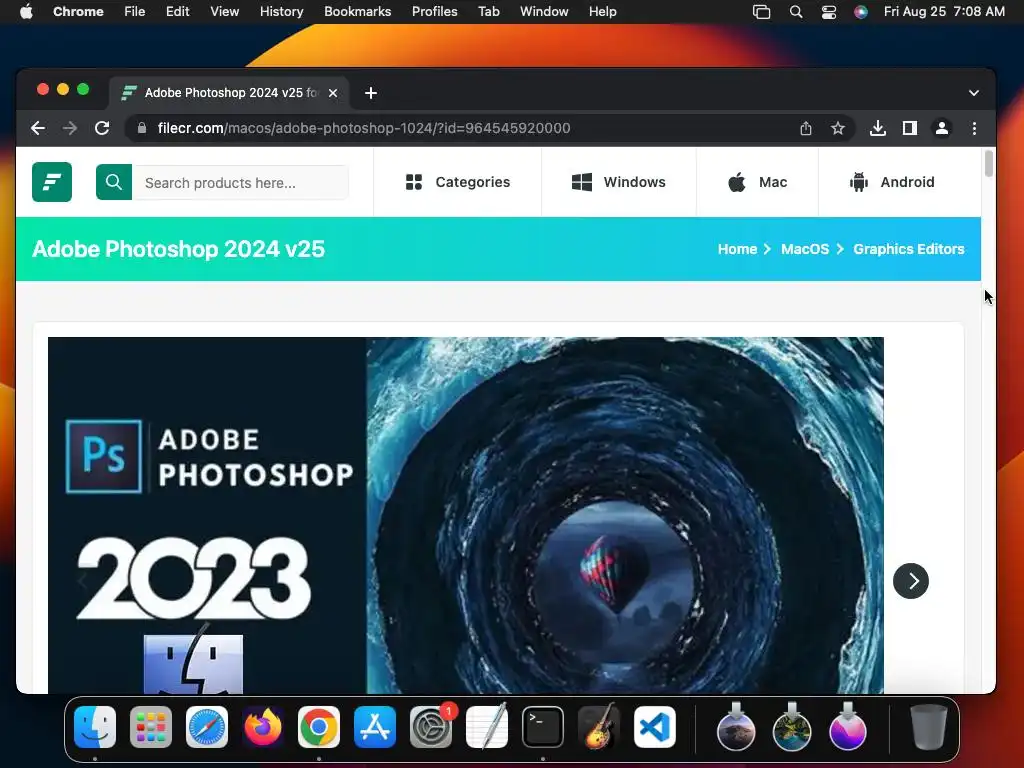This screenshot has width=1024, height=768.
Task: Open the Android section
Action: pyautogui.click(x=891, y=182)
